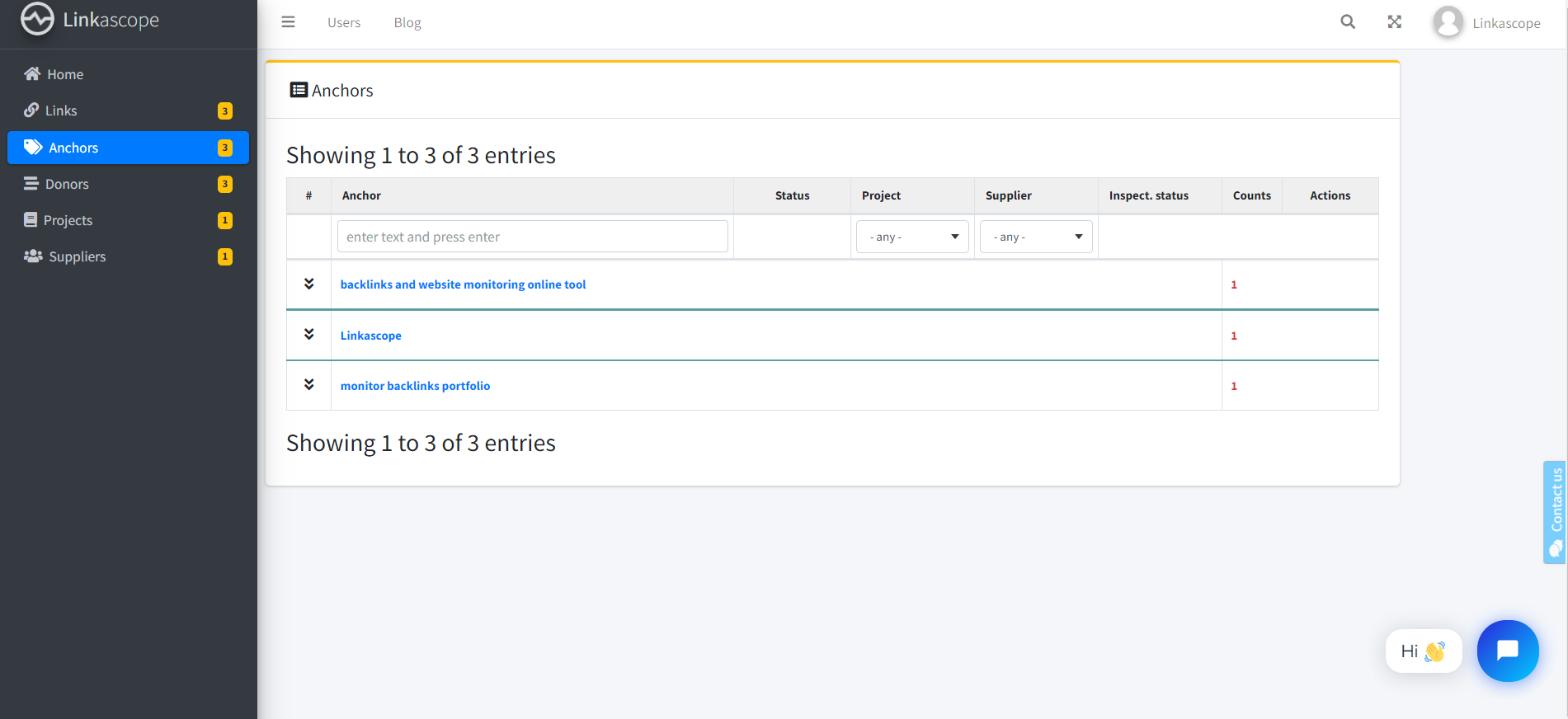The image size is (1568, 719).
Task: Expand the 'backlinks and website monitoring' row
Action: click(x=309, y=284)
